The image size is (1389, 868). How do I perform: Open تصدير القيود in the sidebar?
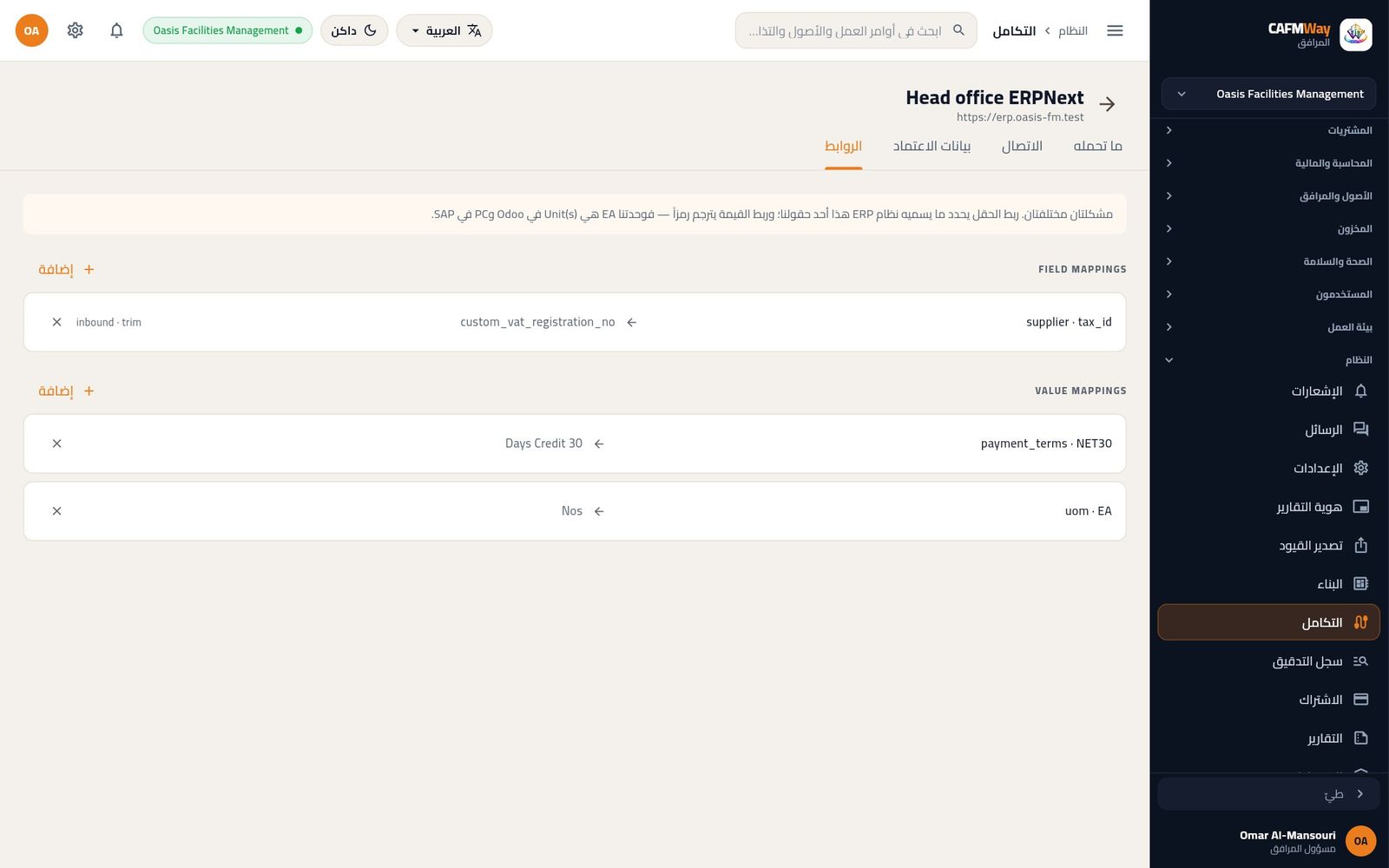pos(1268,545)
